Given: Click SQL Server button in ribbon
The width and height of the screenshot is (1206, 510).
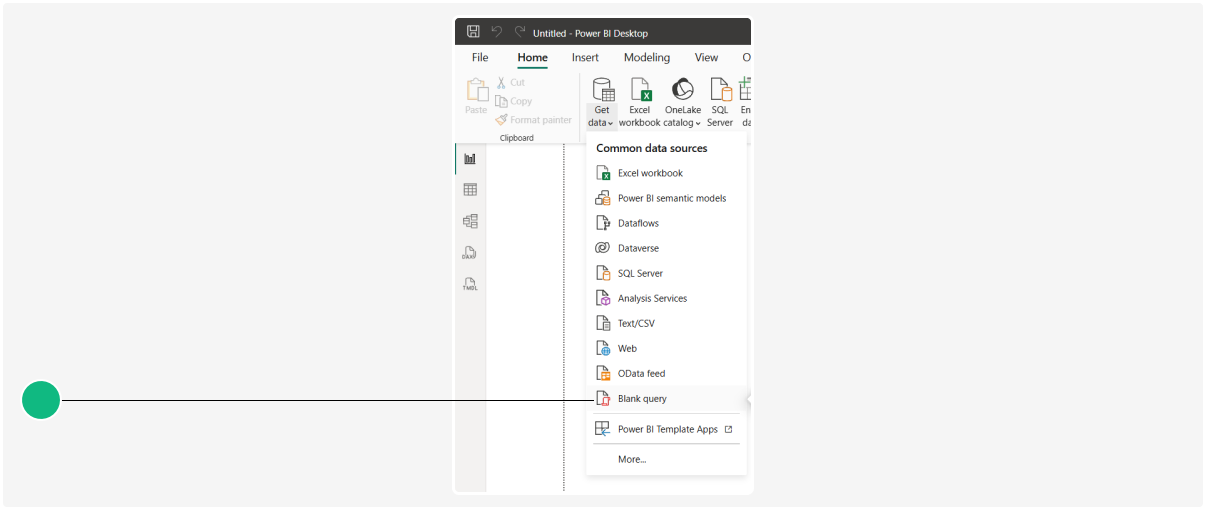Looking at the screenshot, I should (720, 103).
